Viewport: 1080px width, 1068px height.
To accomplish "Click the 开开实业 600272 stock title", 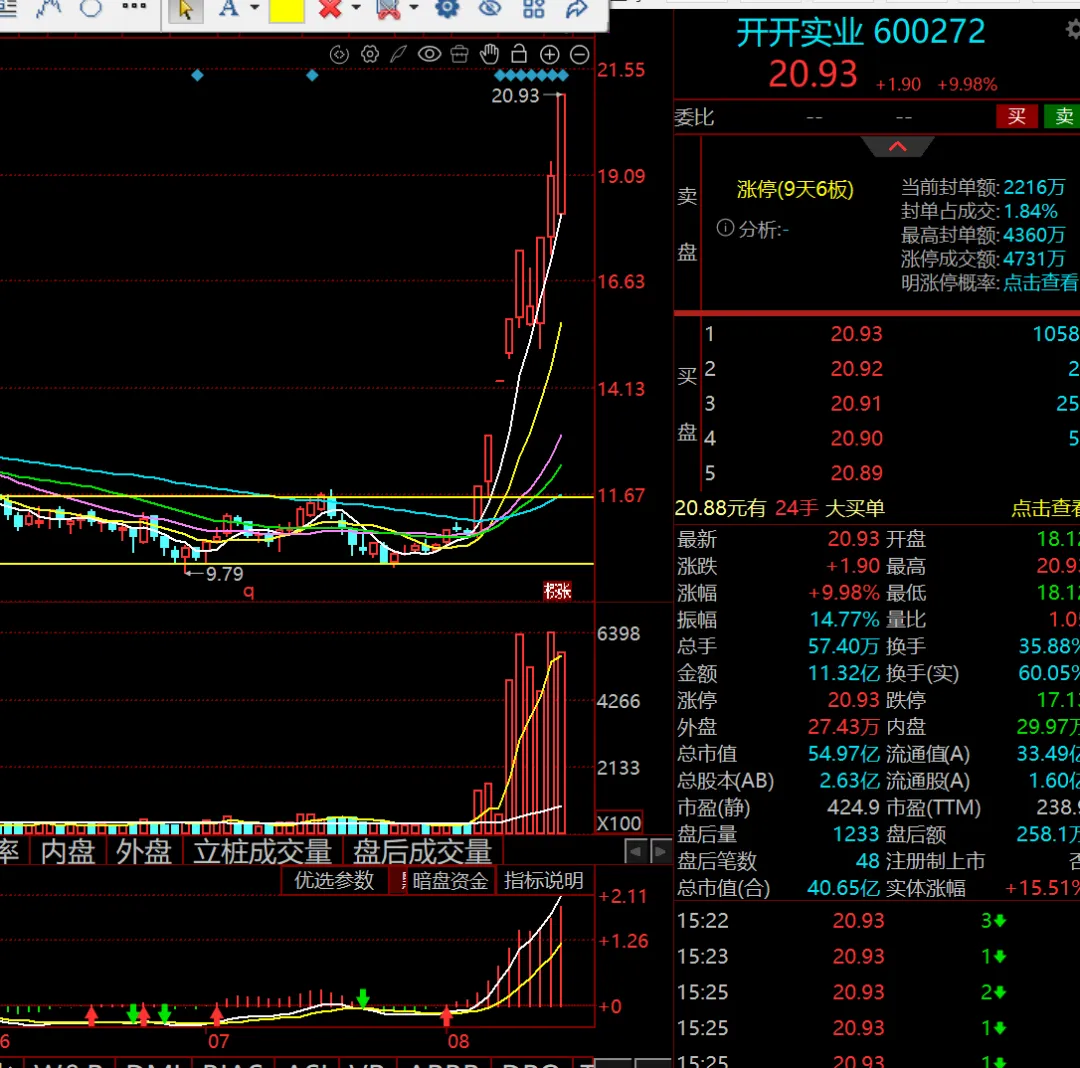I will pyautogui.click(x=861, y=32).
